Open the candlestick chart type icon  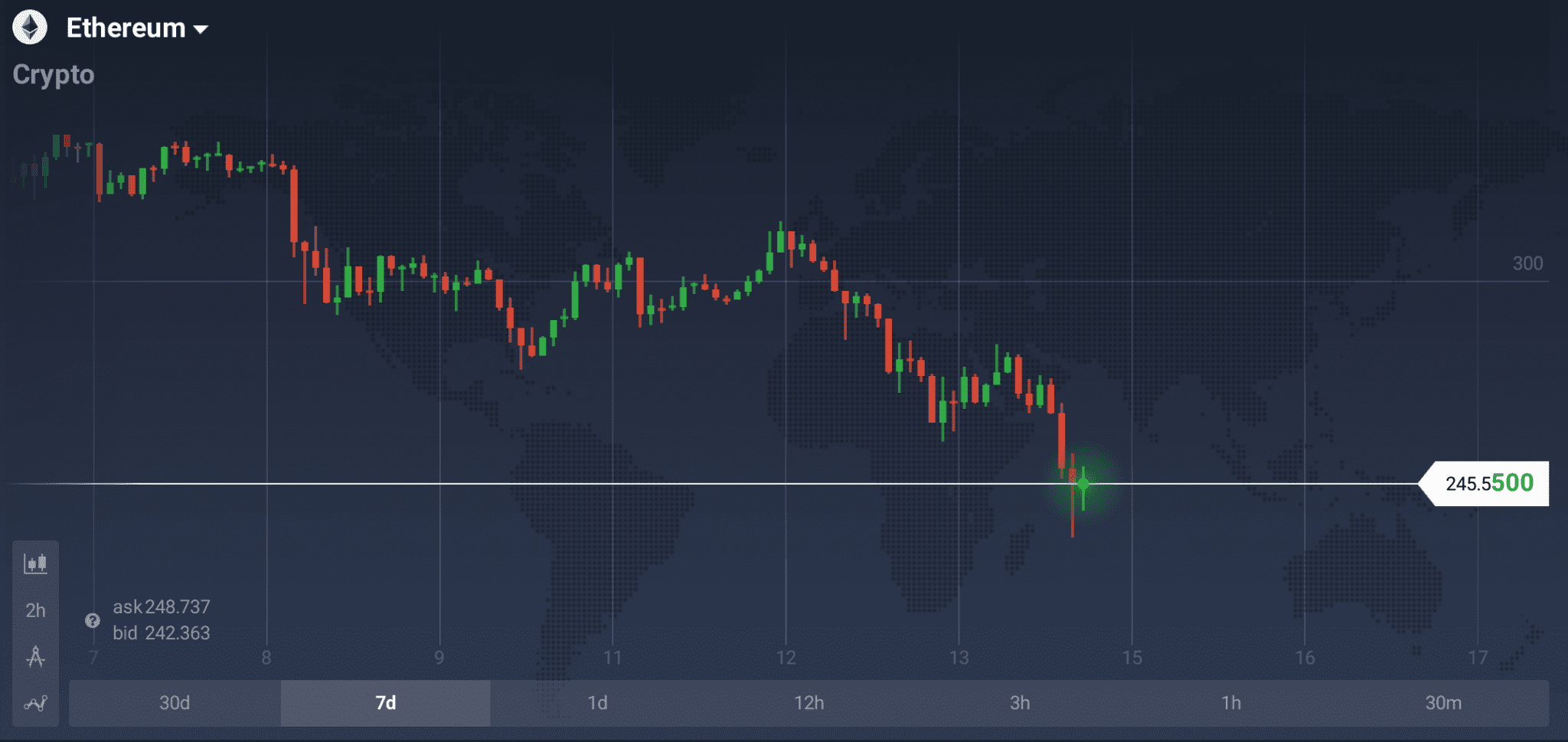(x=35, y=564)
